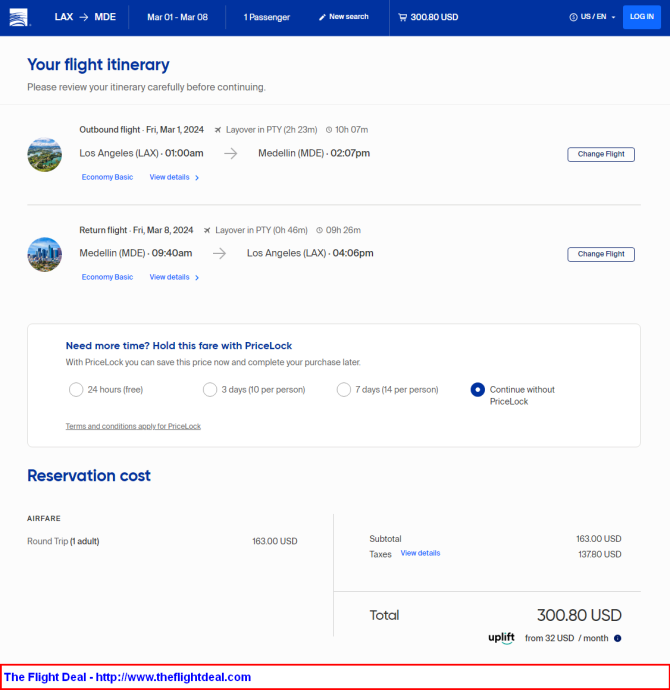Click 1 Passenger in header
670x690 pixels.
click(267, 17)
